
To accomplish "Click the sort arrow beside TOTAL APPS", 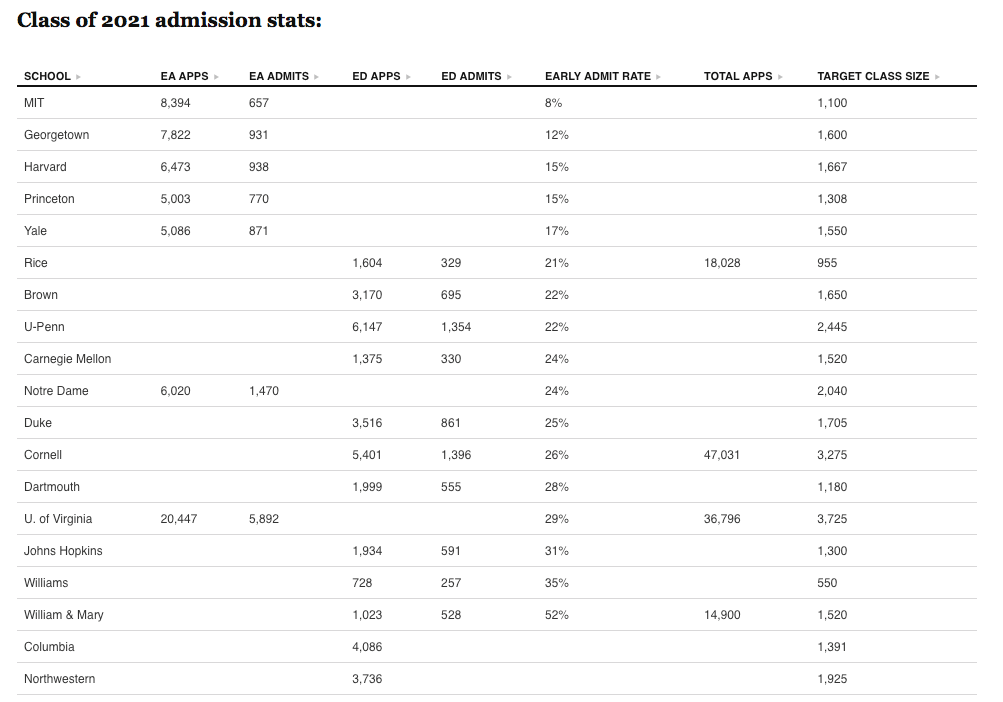I will click(x=780, y=77).
